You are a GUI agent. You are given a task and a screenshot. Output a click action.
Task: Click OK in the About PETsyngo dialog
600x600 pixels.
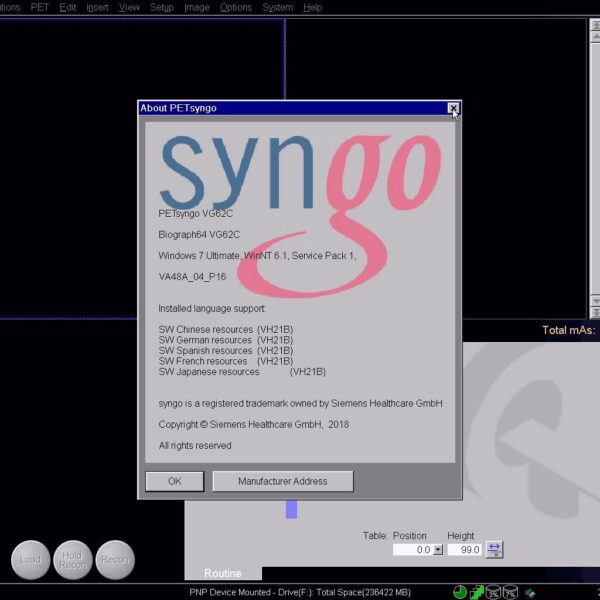pyautogui.click(x=174, y=481)
